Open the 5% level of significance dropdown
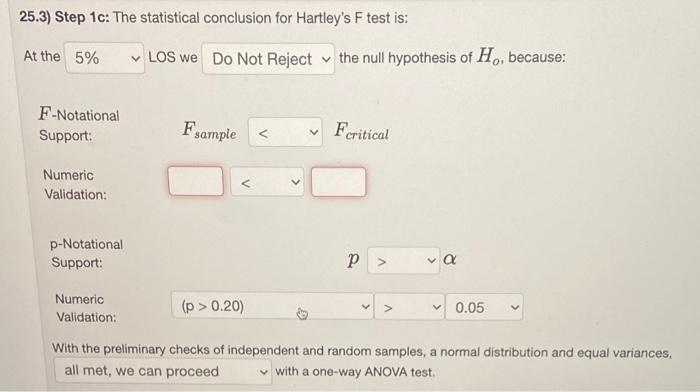 click(104, 58)
